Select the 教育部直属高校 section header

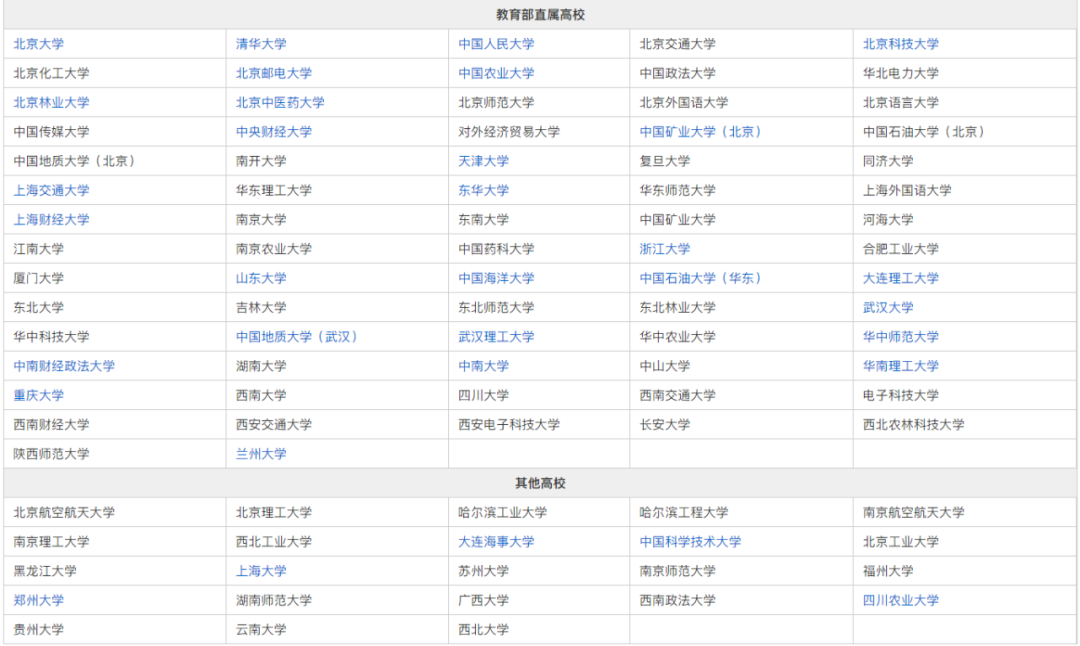[540, 14]
